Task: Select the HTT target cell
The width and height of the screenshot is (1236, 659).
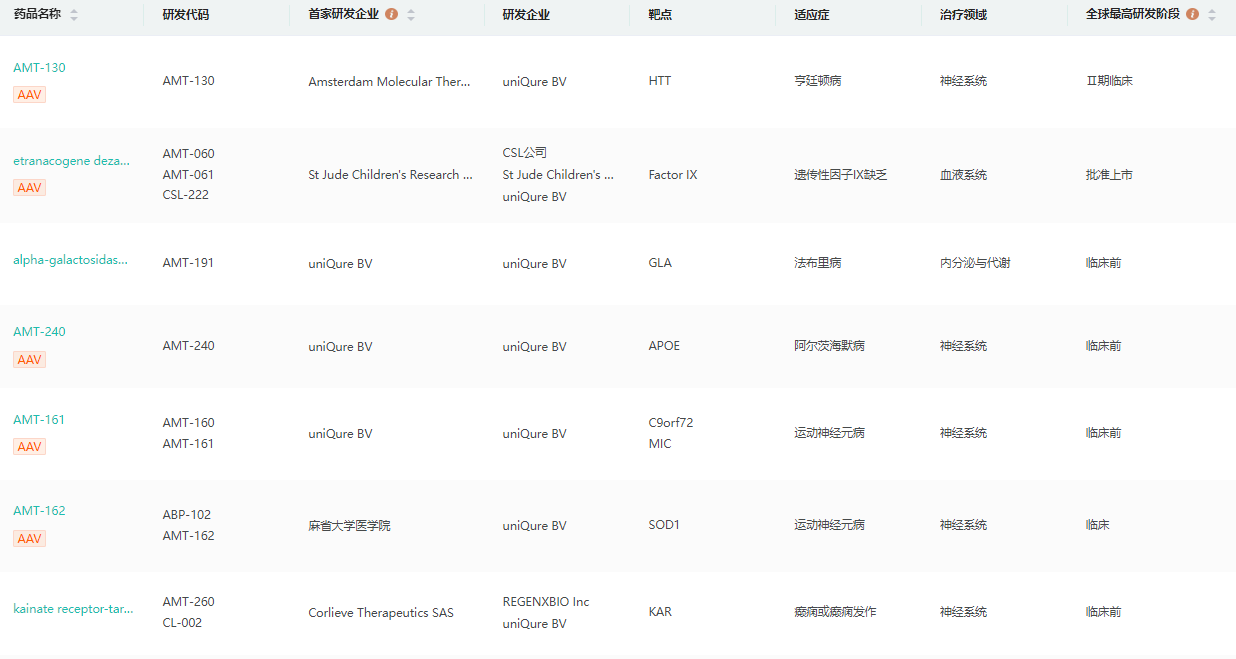Action: point(660,82)
